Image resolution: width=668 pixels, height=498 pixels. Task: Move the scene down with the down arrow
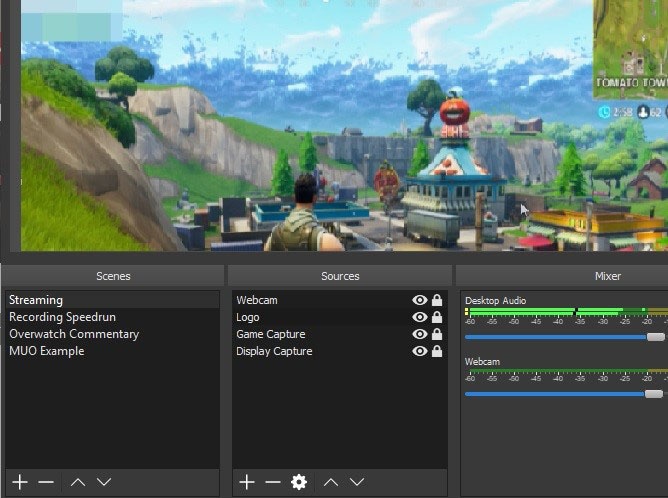104,482
